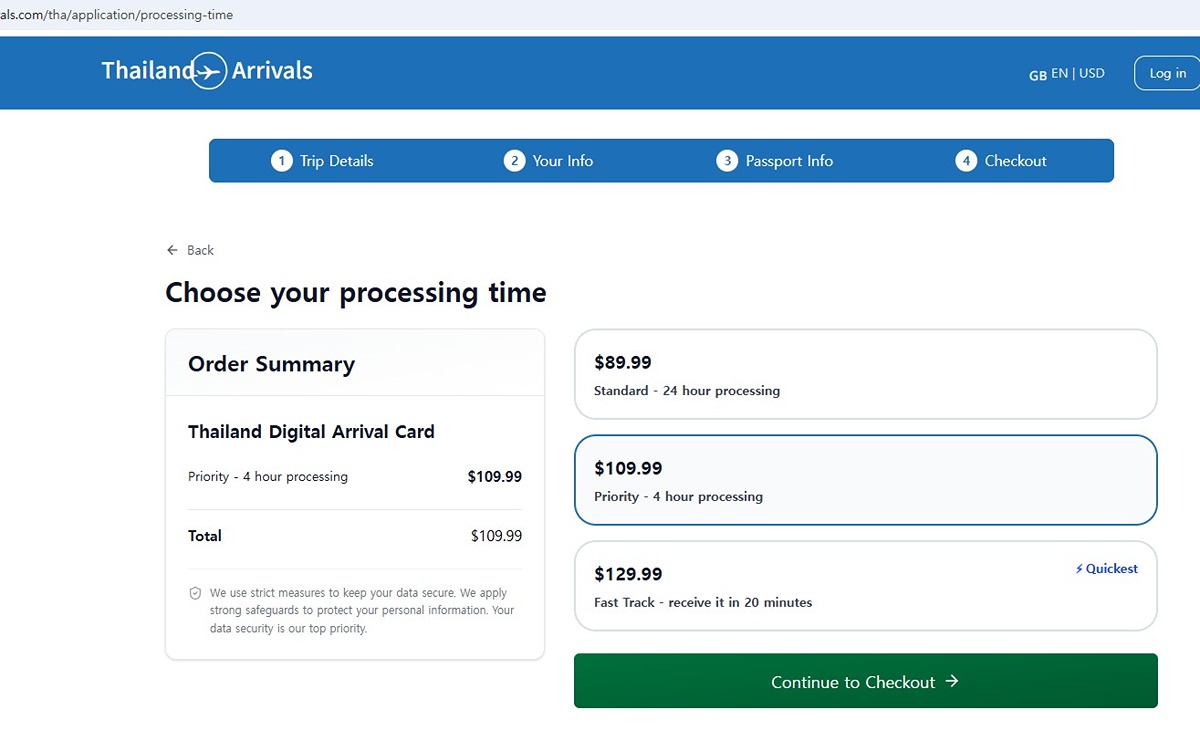
Task: Click Continue to Checkout button
Action: coord(865,682)
